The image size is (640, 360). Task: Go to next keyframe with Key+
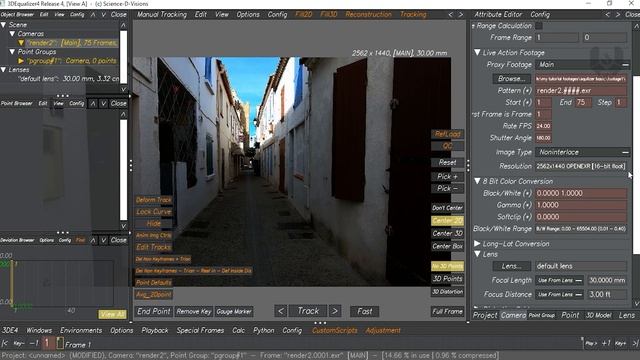[x=621, y=343]
